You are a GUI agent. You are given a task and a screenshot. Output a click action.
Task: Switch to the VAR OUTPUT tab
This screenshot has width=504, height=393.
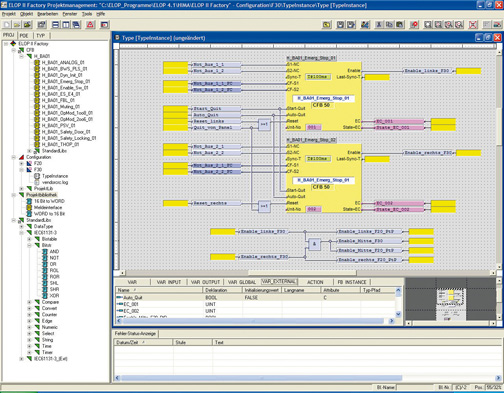205,282
